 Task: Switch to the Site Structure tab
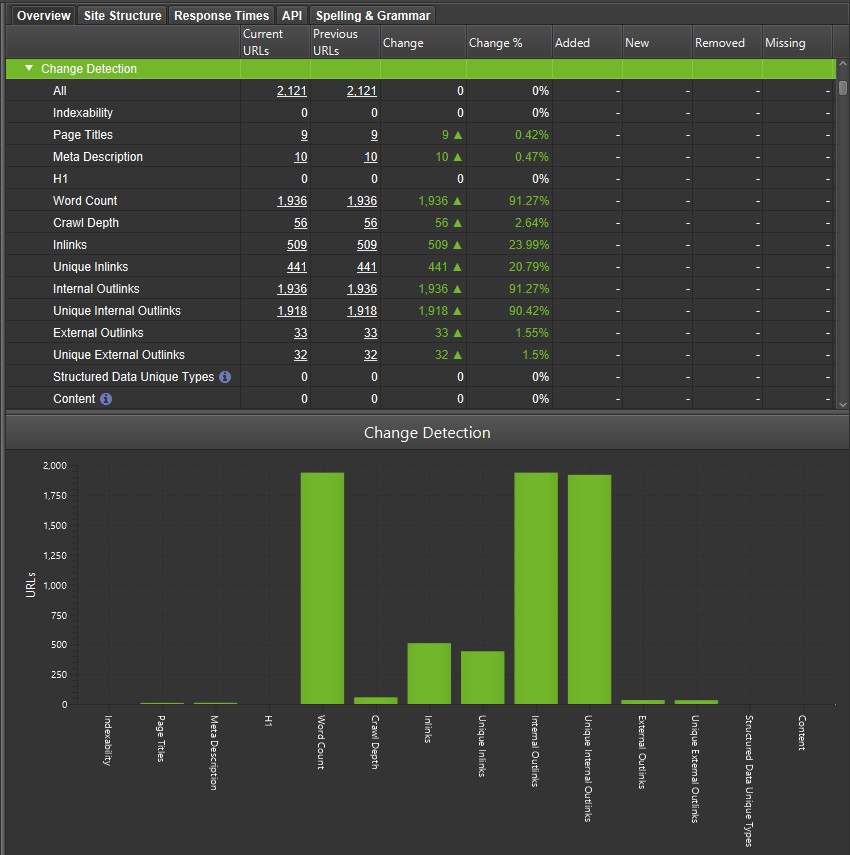point(122,15)
